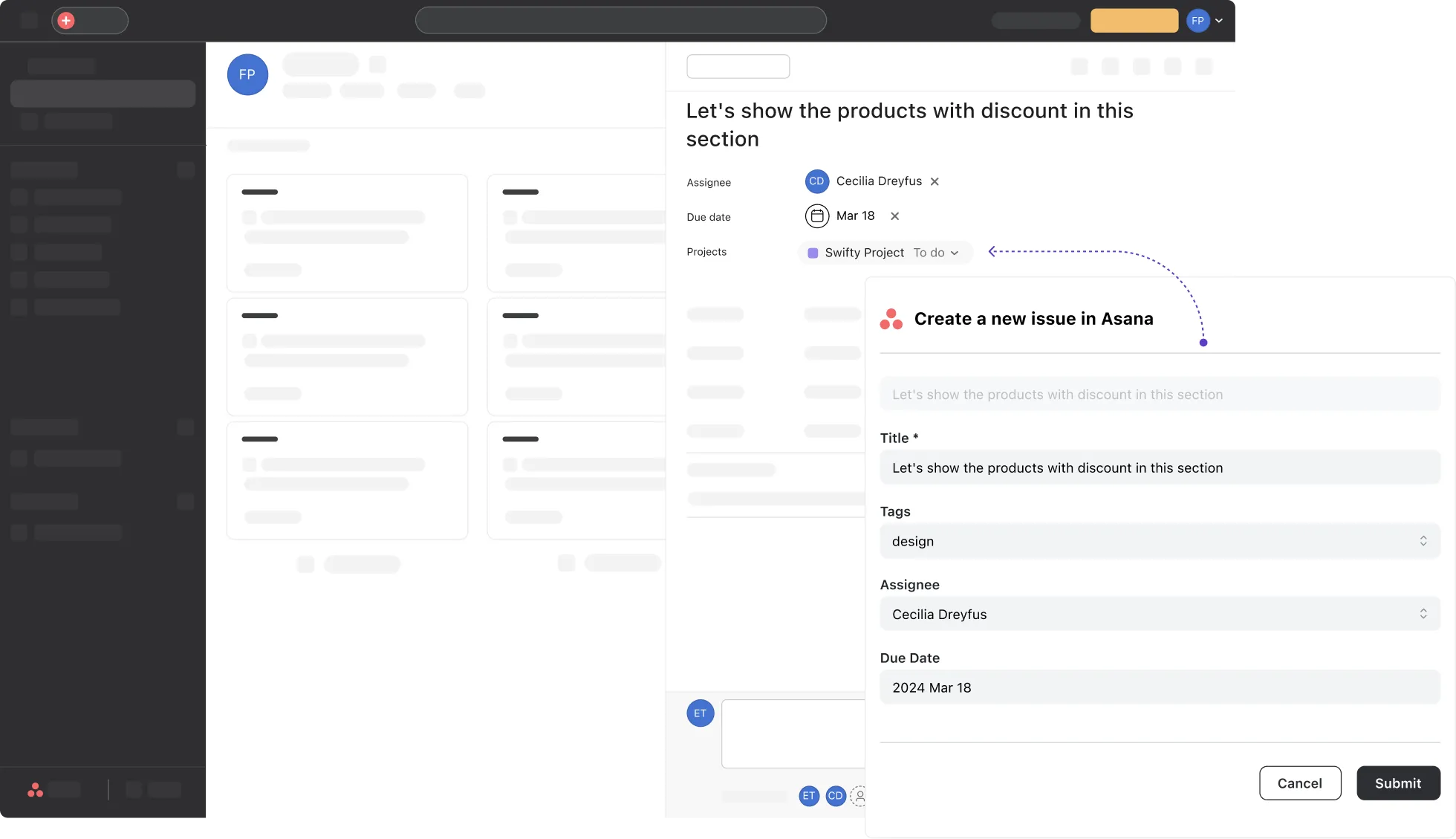
Task: Click the search bar at the top
Action: (x=621, y=20)
